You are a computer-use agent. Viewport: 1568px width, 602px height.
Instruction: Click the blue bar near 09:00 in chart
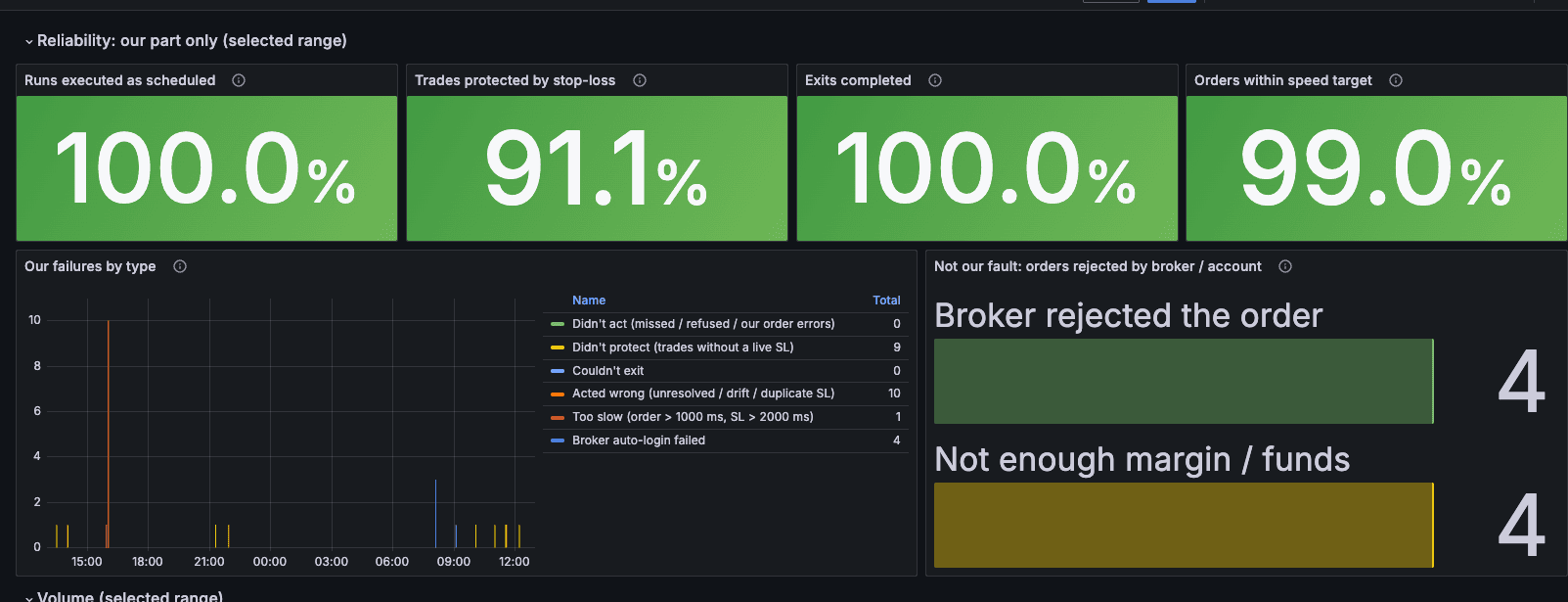(456, 536)
